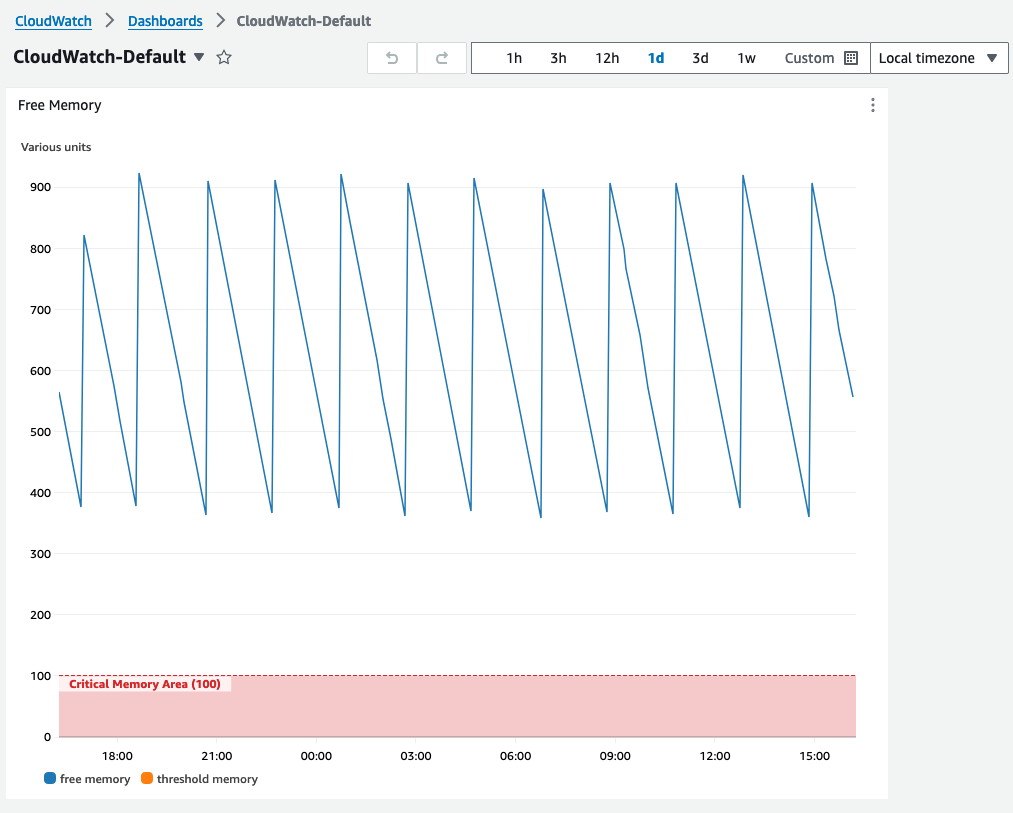1013x813 pixels.
Task: Expand the CloudWatch-Default dashboard switcher arrow
Action: click(x=200, y=58)
